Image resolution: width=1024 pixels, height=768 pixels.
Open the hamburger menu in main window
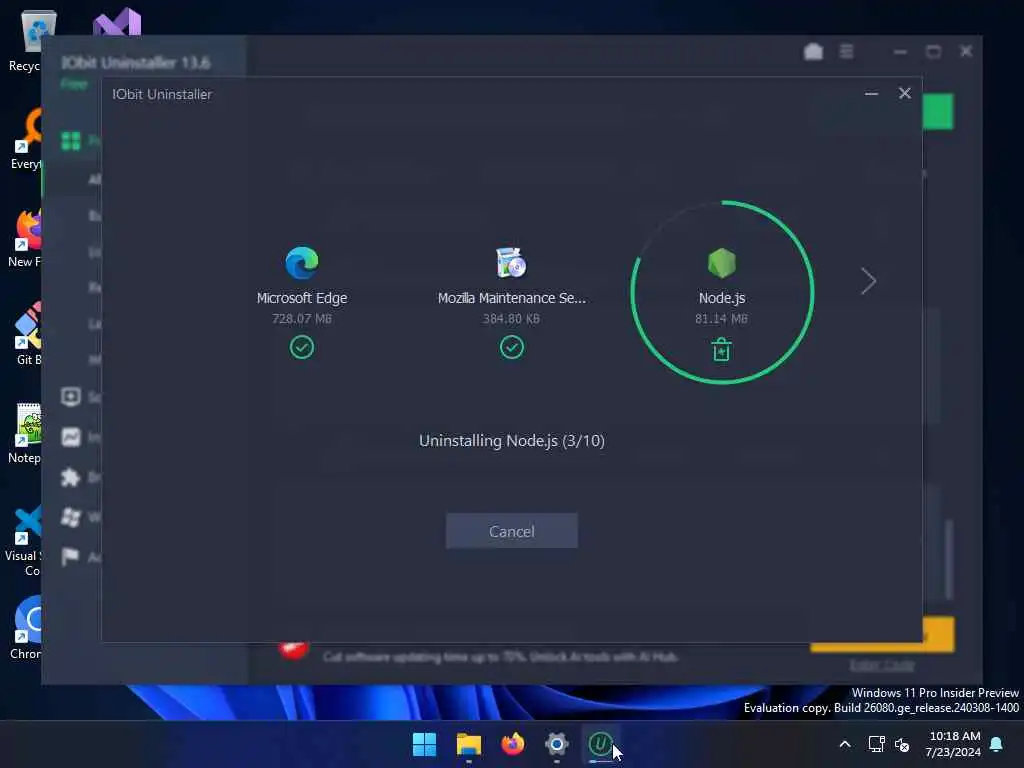click(846, 52)
